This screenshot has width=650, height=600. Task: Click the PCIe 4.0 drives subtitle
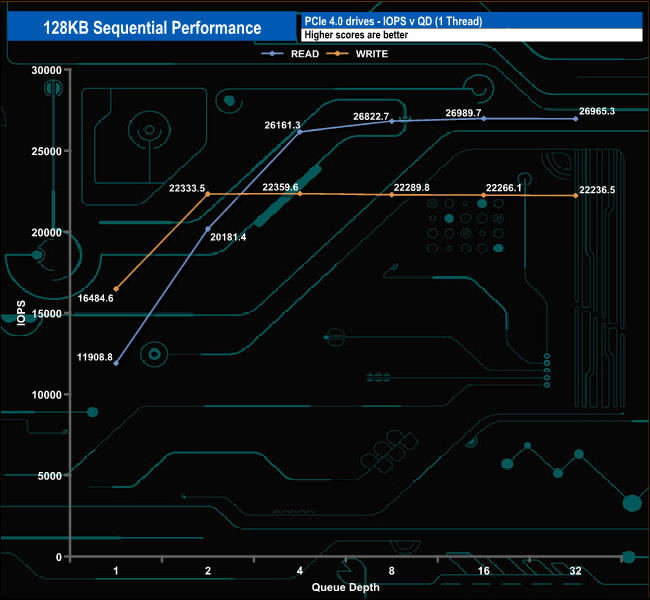pos(393,21)
